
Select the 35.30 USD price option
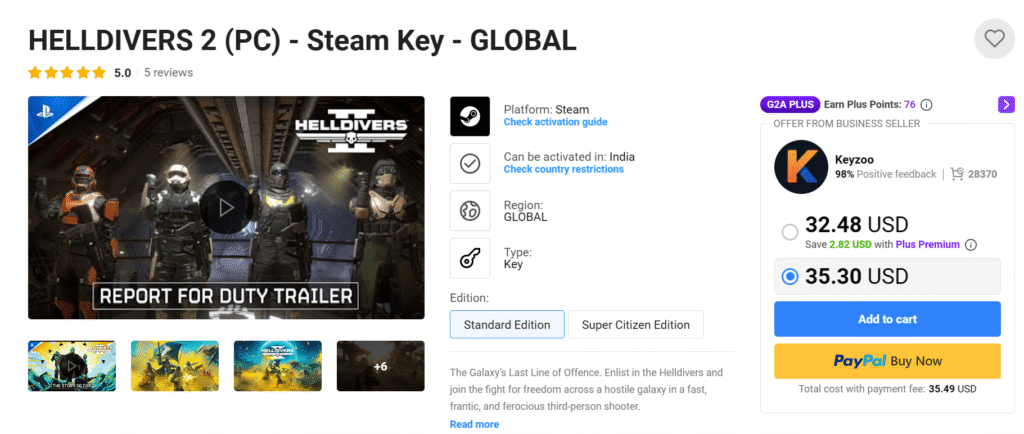790,277
